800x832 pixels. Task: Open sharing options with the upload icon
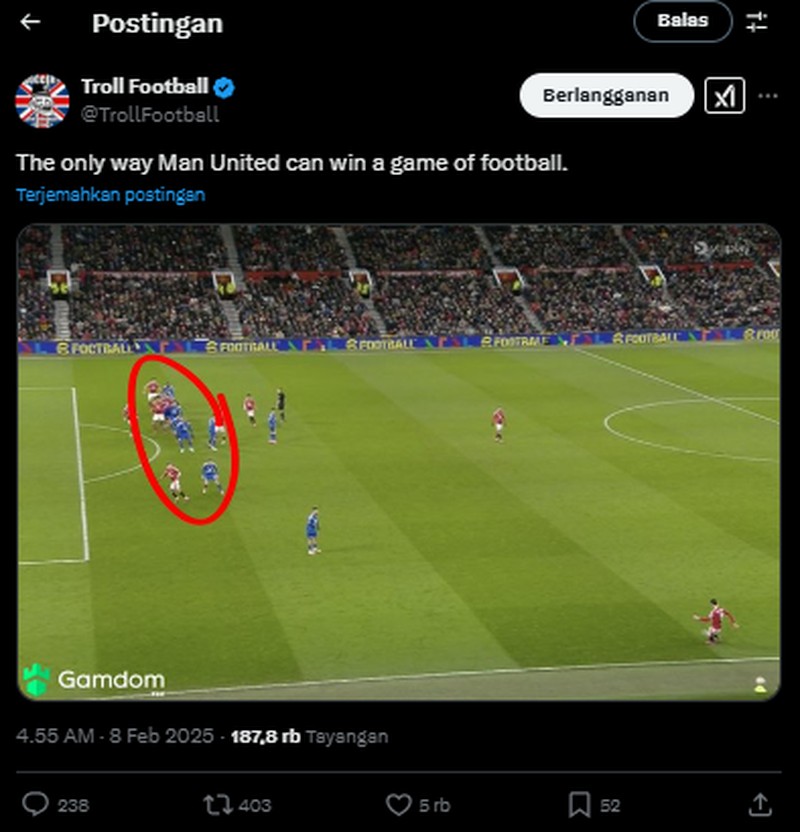pyautogui.click(x=762, y=803)
